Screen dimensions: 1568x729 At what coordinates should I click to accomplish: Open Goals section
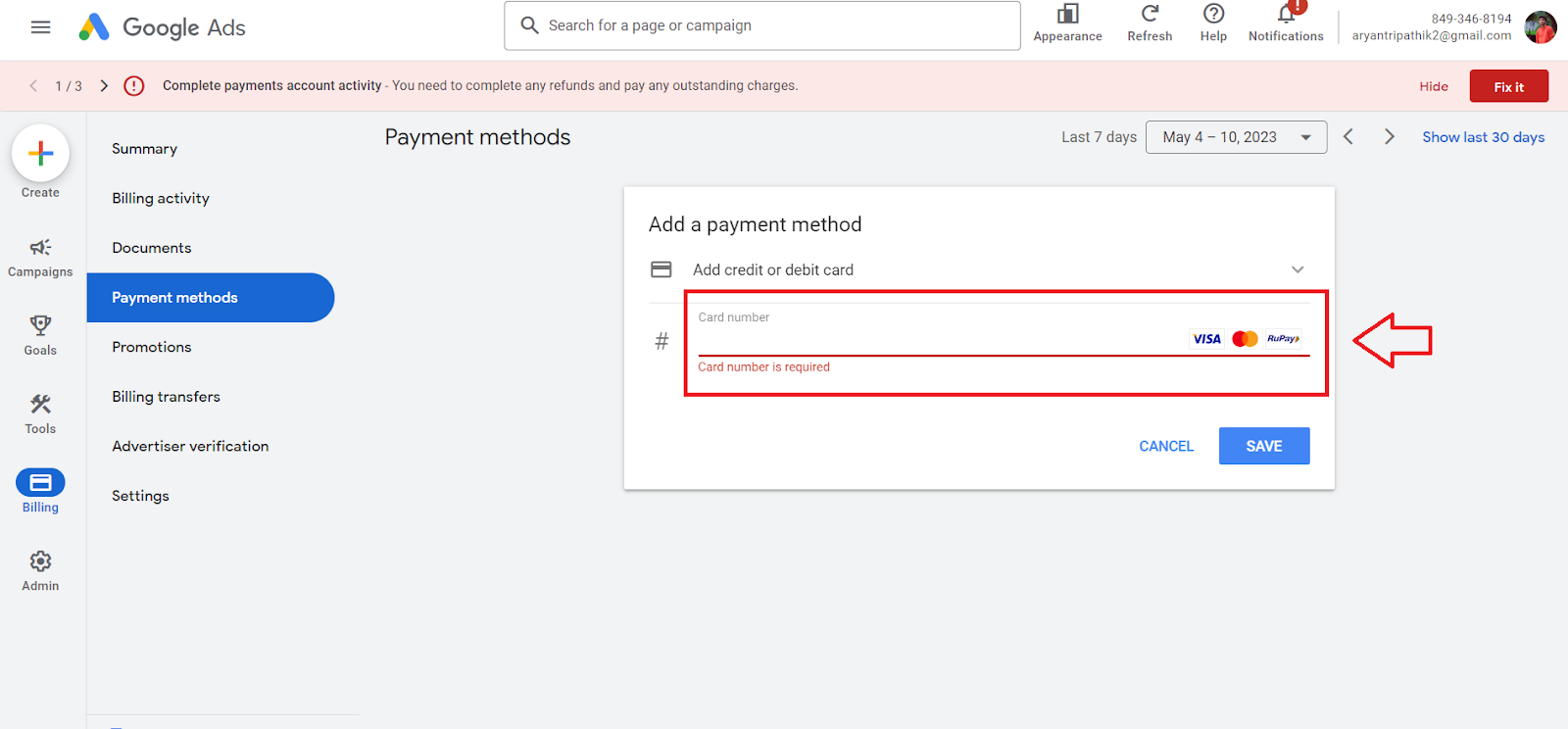pos(40,336)
